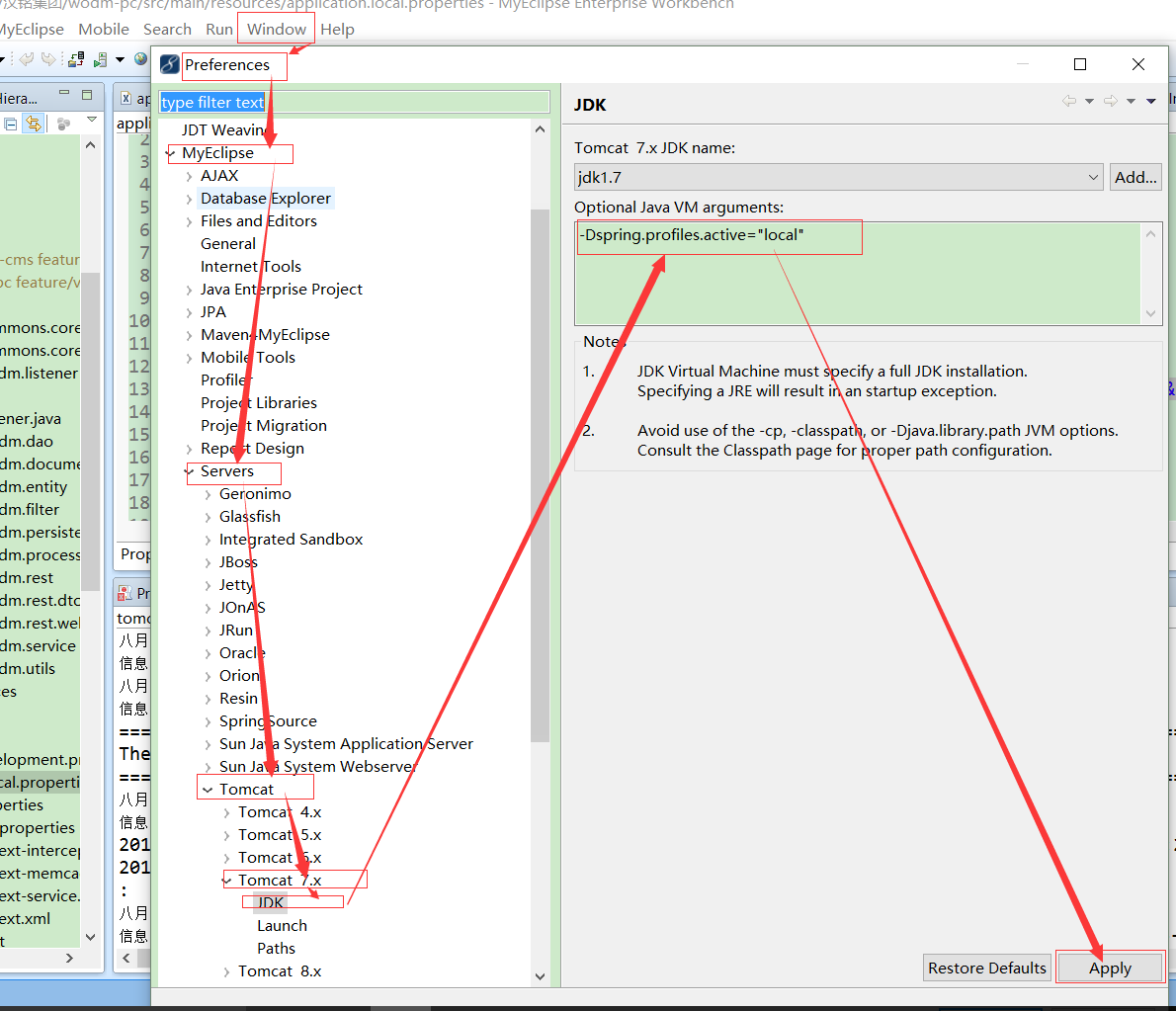1176x1011 pixels.
Task: Click the Restore Defaults button
Action: click(987, 968)
